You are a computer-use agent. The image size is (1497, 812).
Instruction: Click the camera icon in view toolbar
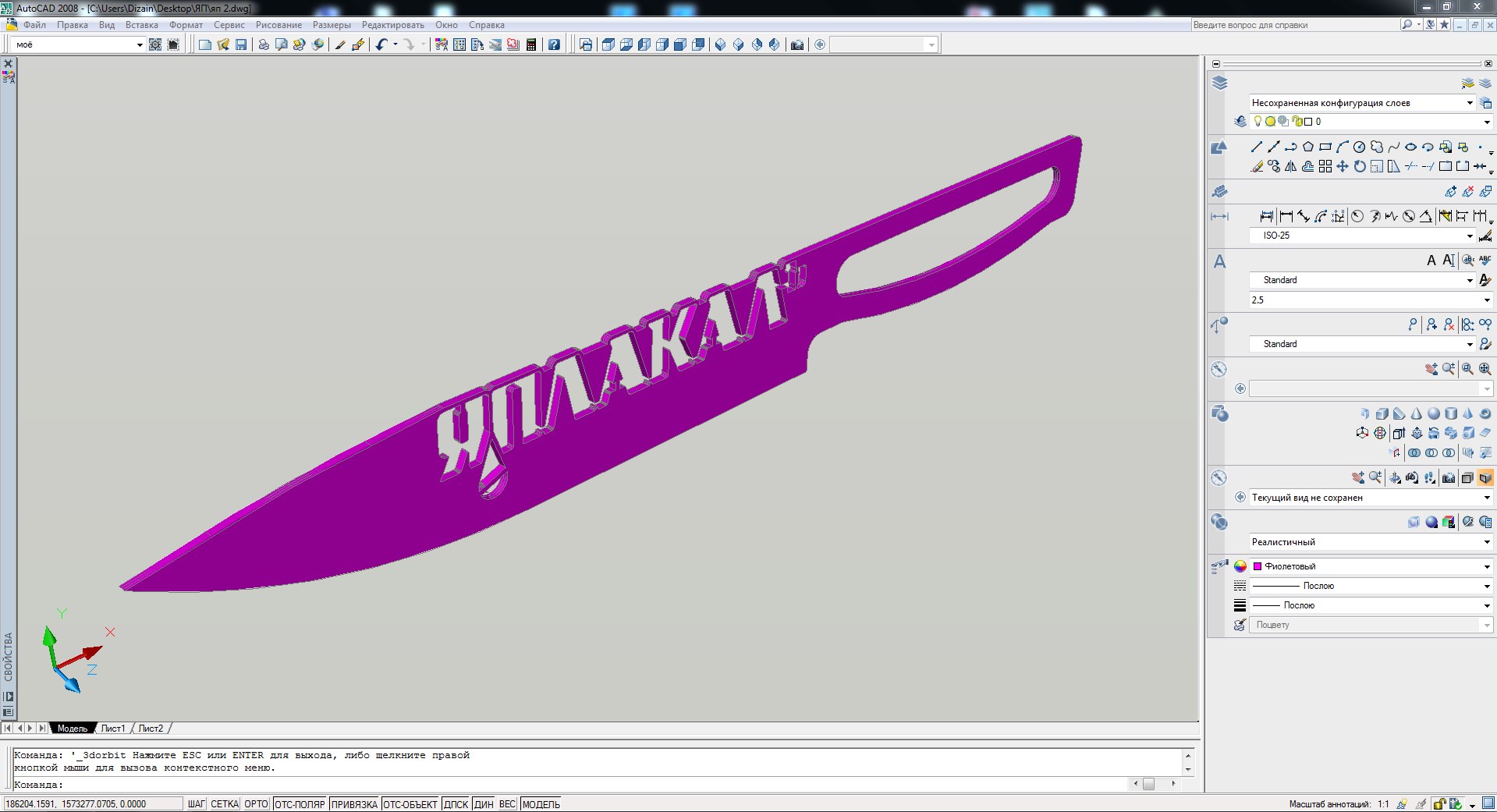click(x=796, y=44)
